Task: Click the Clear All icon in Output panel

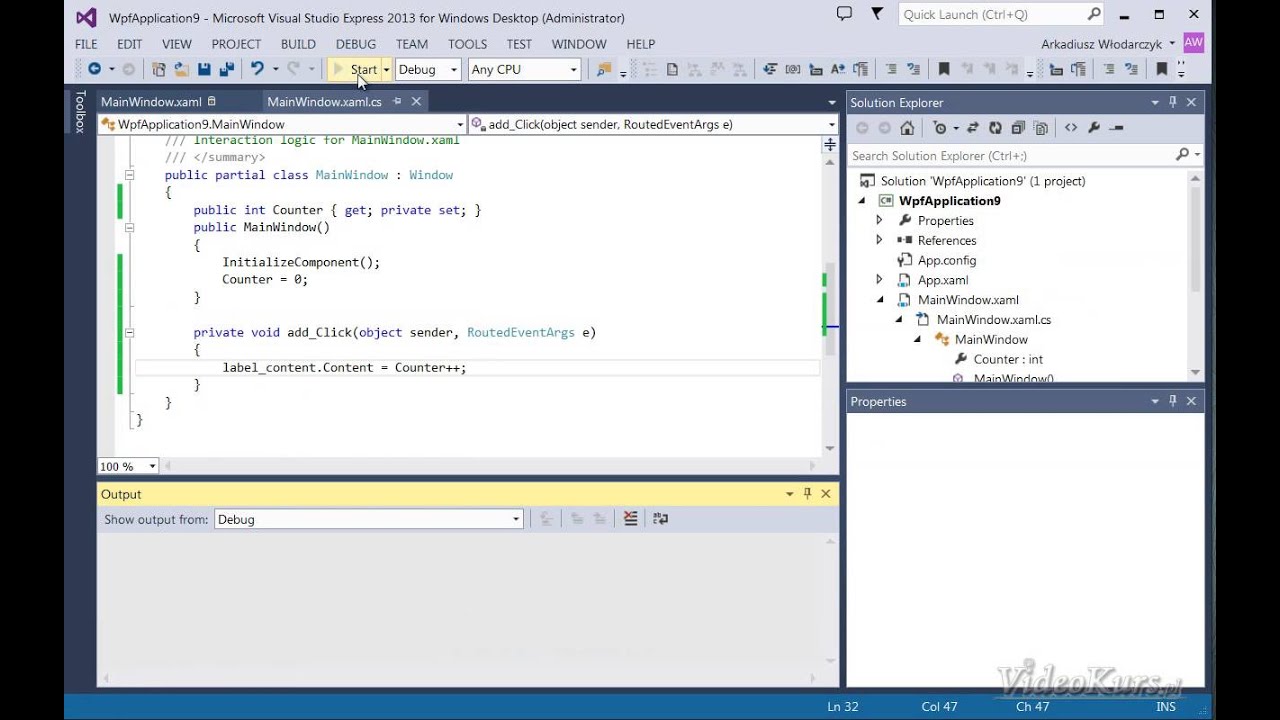Action: point(630,518)
